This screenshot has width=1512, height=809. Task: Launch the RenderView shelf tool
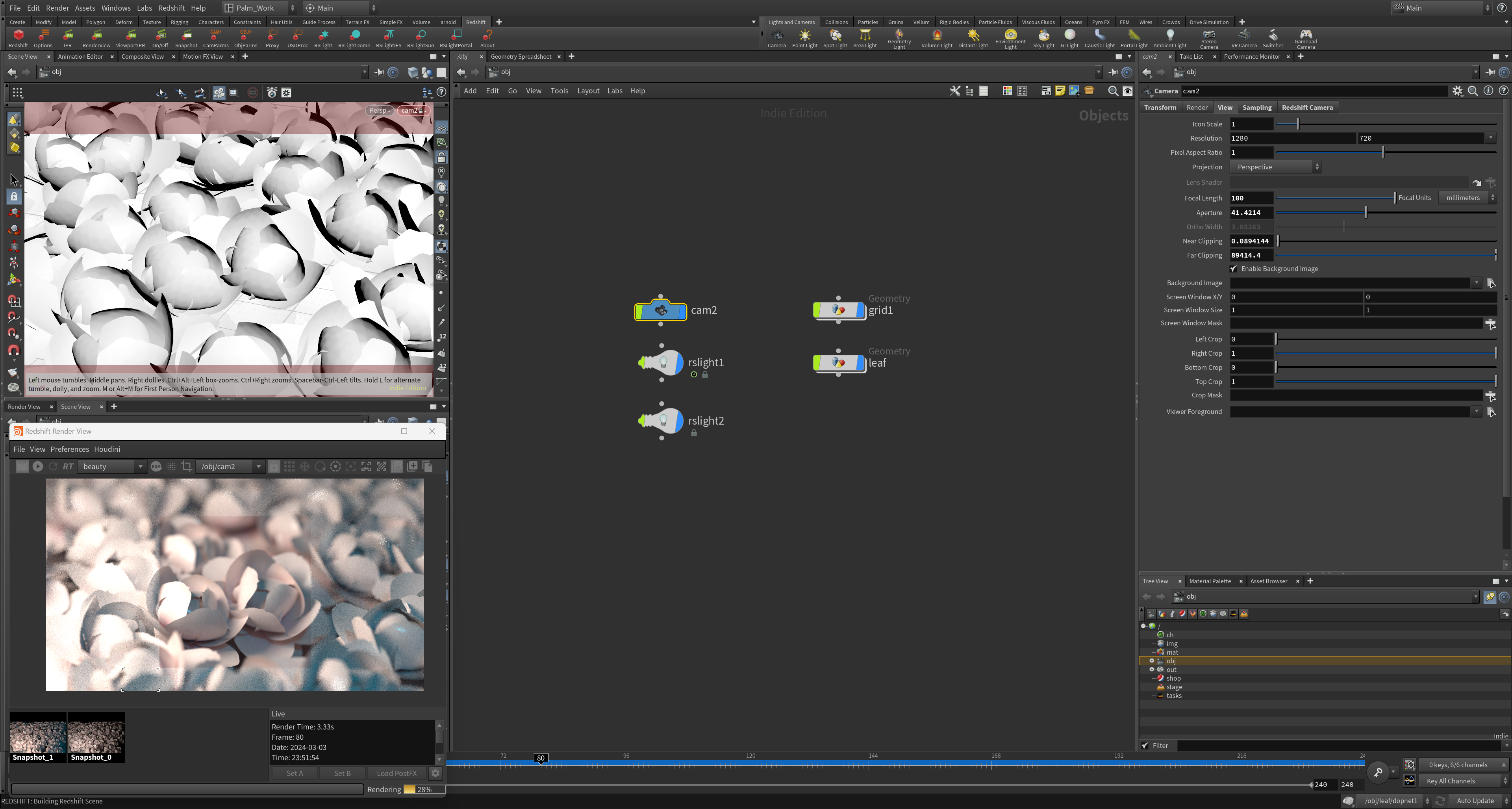click(96, 39)
